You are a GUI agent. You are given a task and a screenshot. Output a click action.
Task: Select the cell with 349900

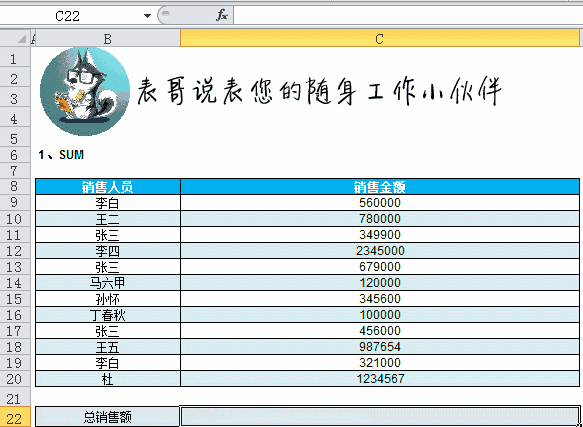pos(380,235)
